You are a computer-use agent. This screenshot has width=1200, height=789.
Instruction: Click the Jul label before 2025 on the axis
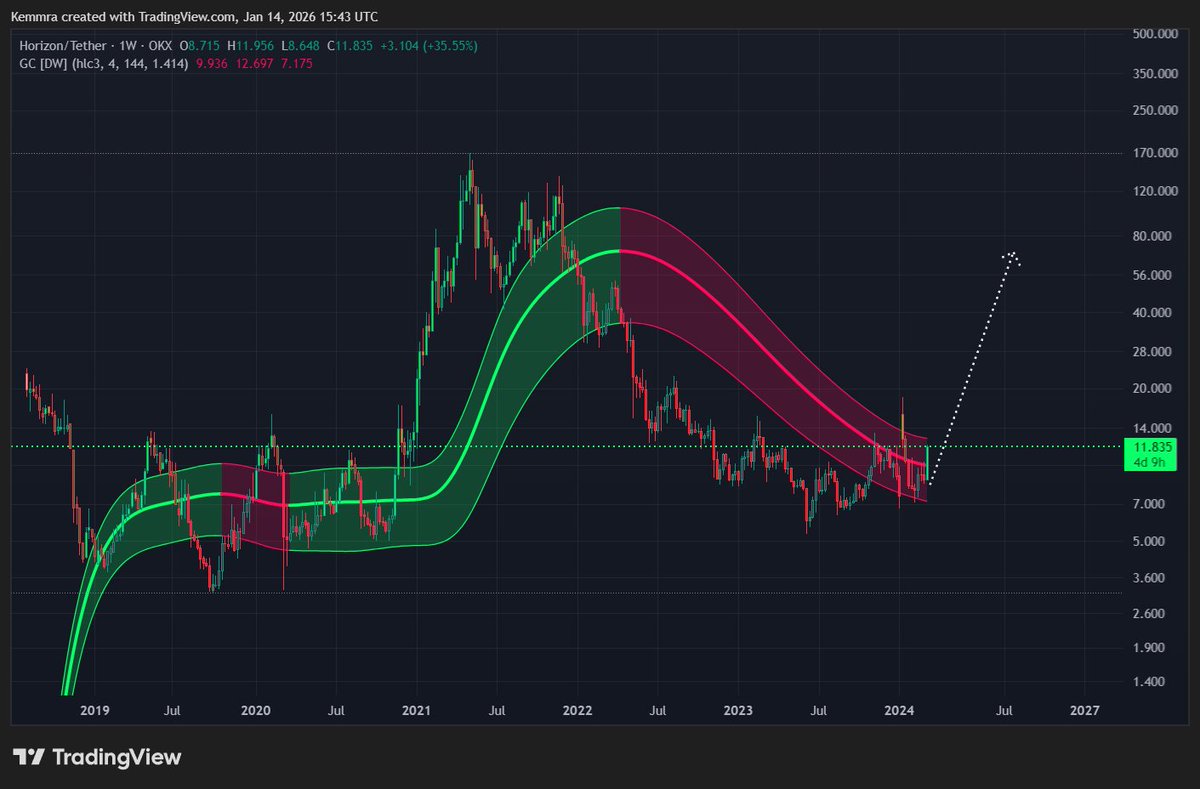coord(1003,710)
